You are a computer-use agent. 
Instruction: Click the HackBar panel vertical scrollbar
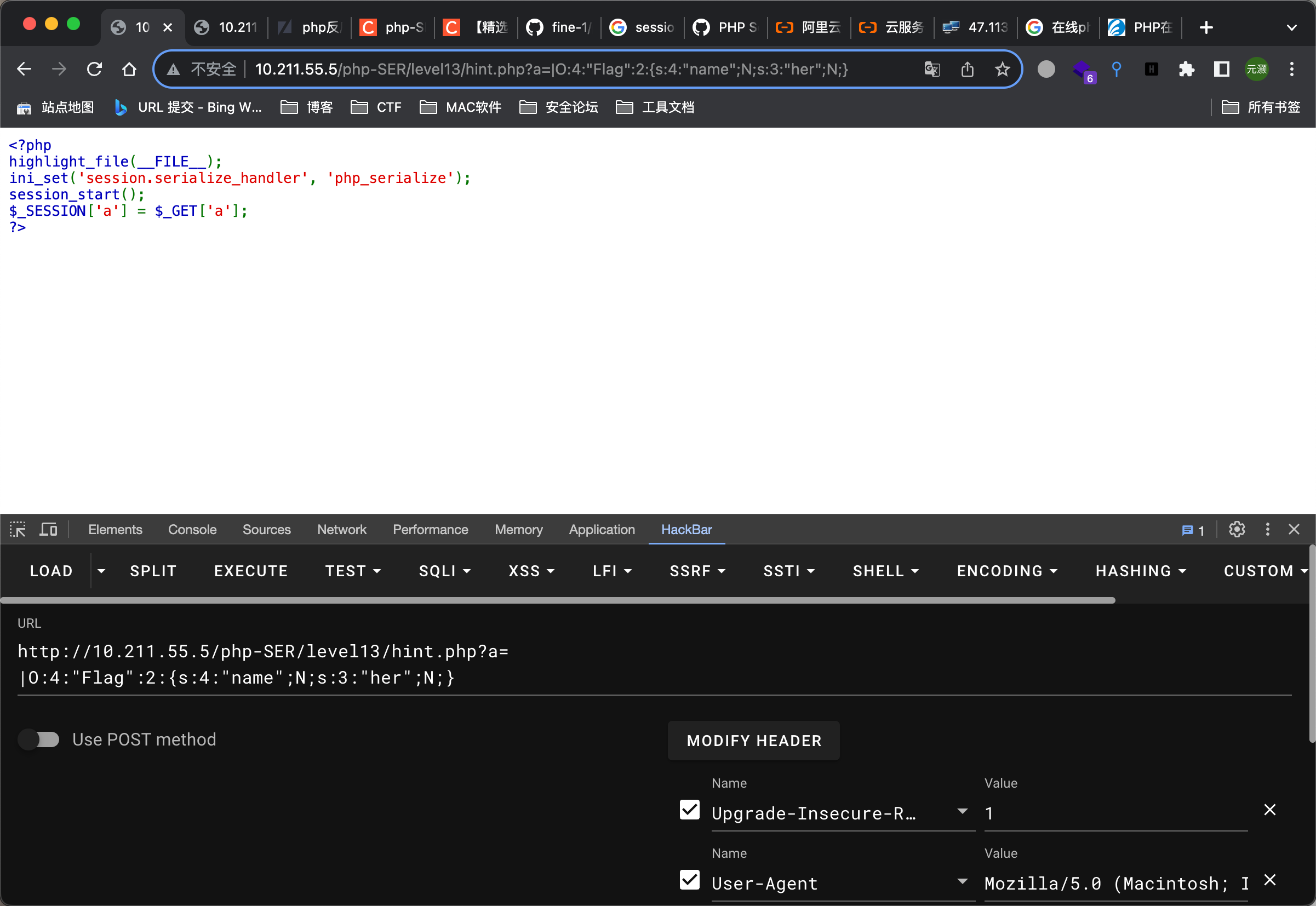(x=1312, y=644)
